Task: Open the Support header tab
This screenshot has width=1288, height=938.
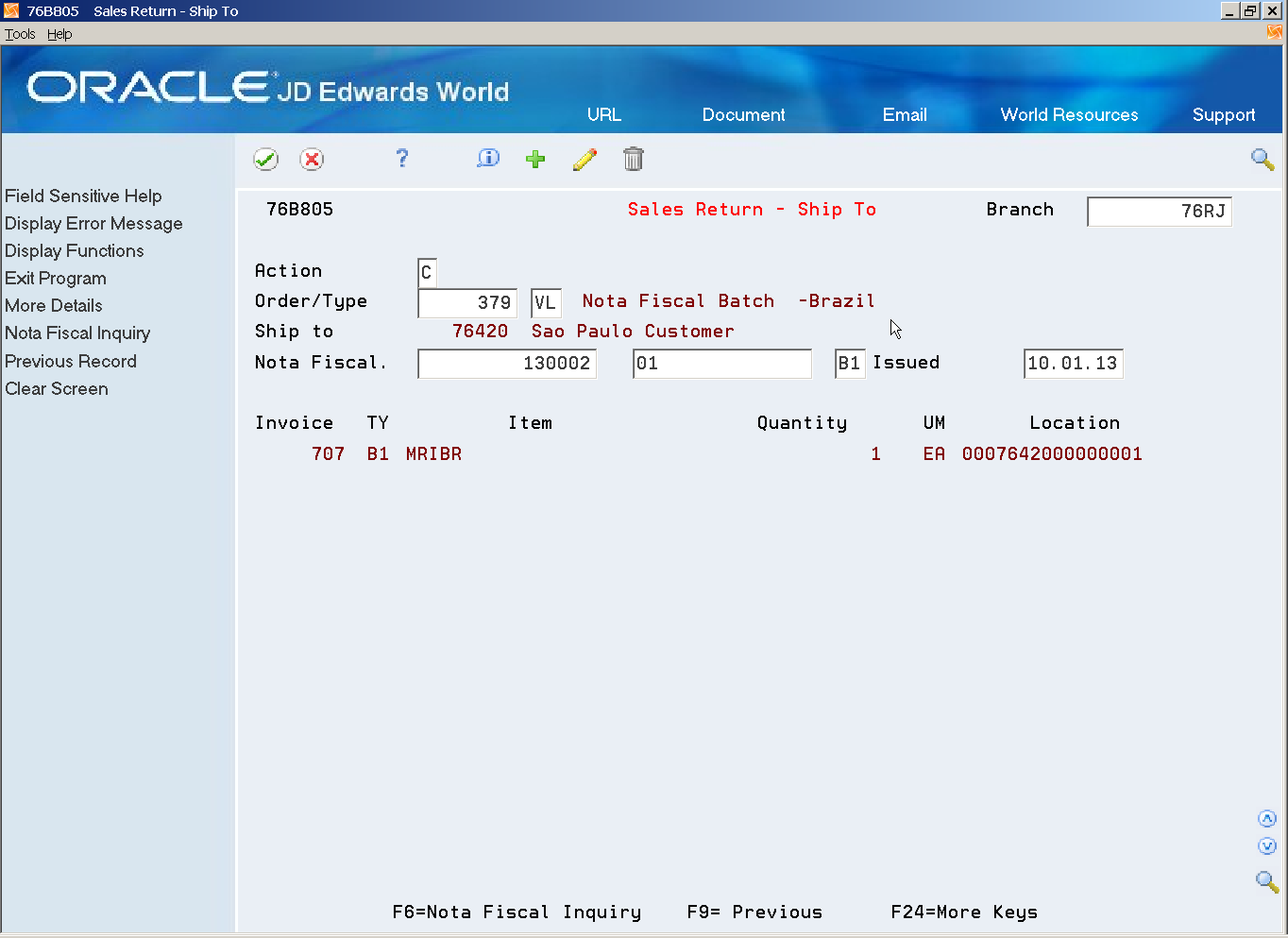Action: (x=1224, y=115)
